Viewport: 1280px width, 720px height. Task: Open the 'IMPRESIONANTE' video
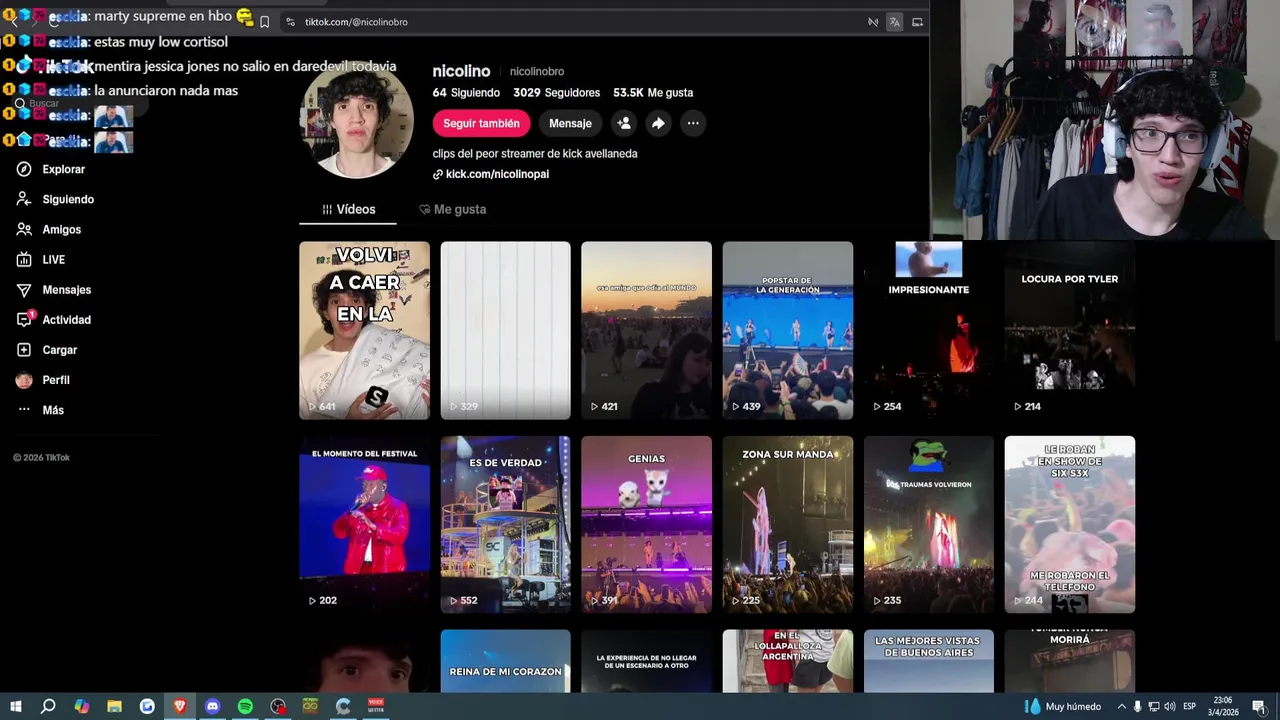929,330
